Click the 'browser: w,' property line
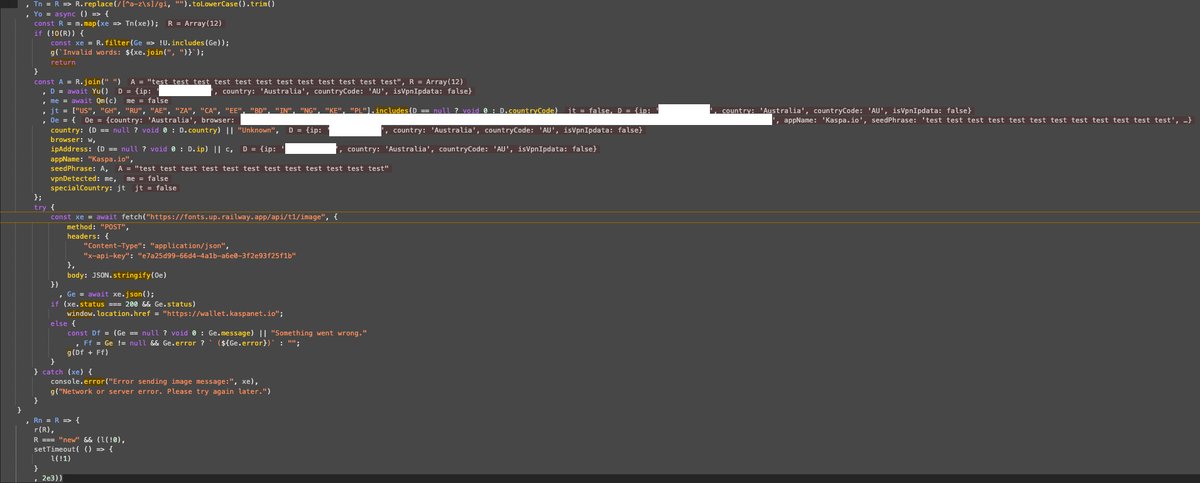The width and height of the screenshot is (1200, 483). (x=73, y=139)
